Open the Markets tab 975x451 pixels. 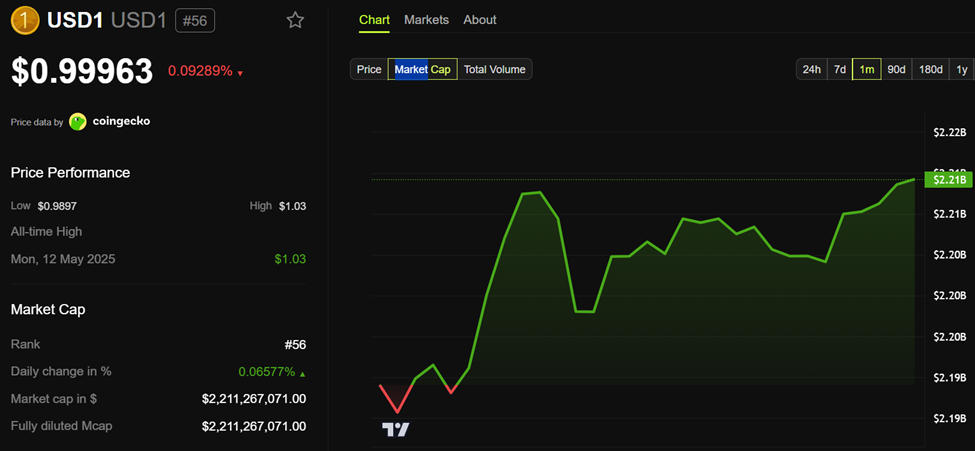point(426,20)
